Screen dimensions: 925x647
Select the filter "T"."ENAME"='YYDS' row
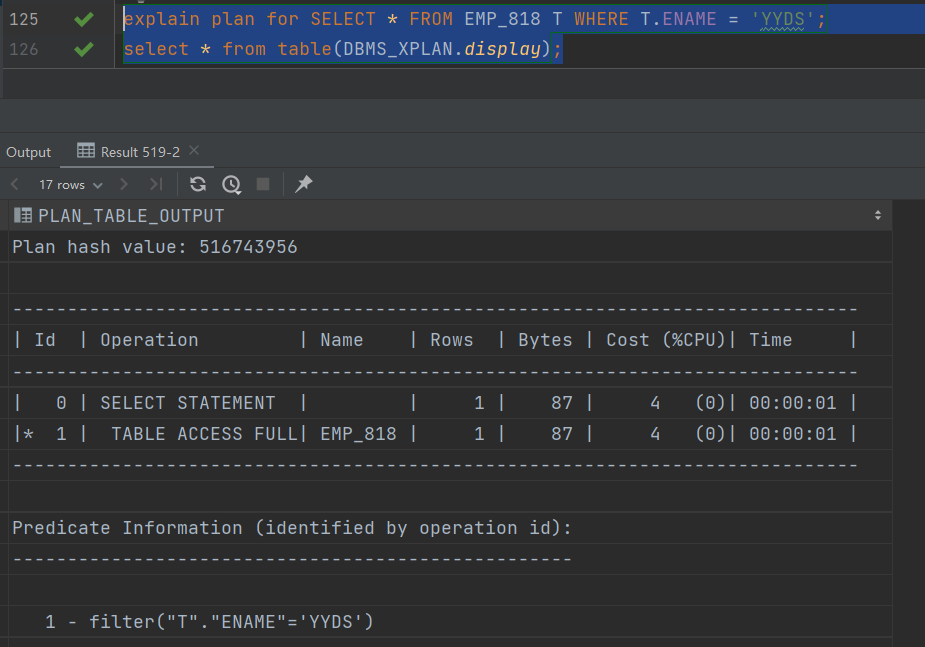(450, 622)
